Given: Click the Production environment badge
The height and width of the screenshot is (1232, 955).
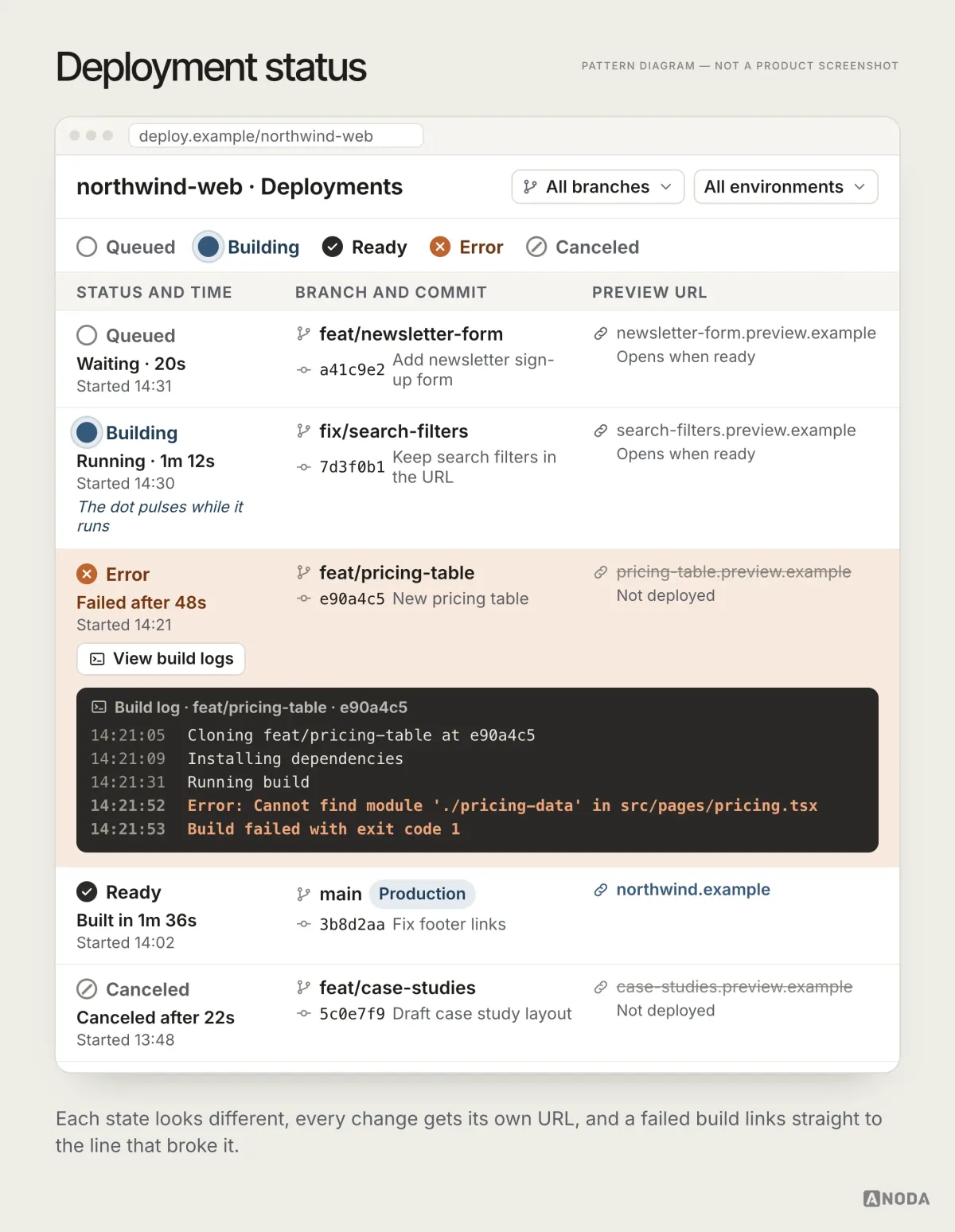Looking at the screenshot, I should pos(422,894).
